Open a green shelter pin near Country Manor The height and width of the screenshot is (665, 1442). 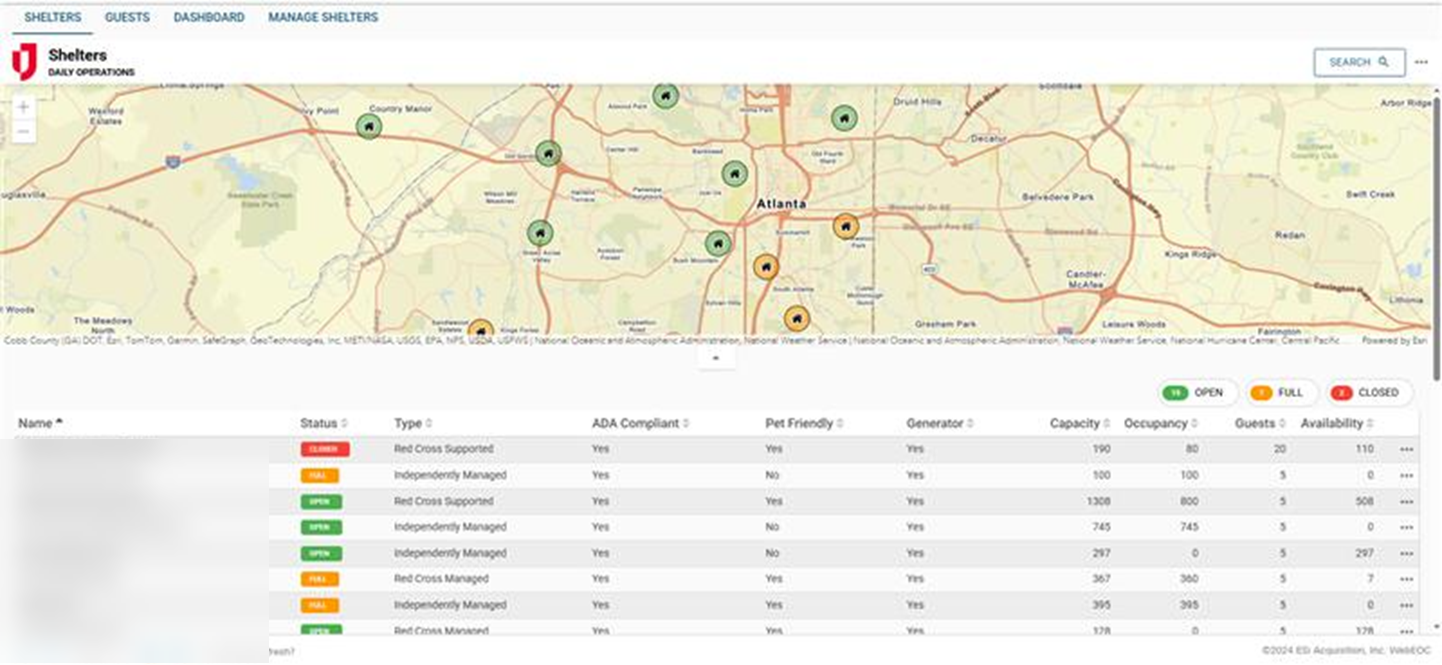coord(370,124)
